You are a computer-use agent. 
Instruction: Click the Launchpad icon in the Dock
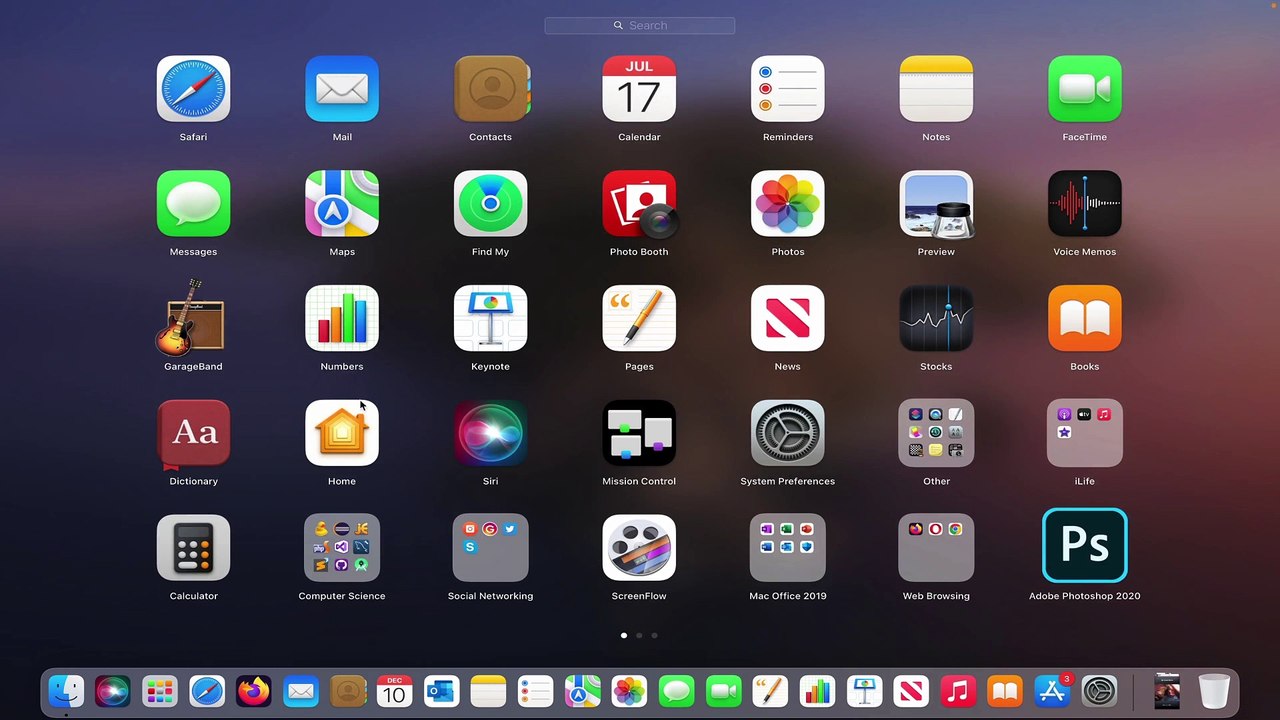click(x=160, y=691)
